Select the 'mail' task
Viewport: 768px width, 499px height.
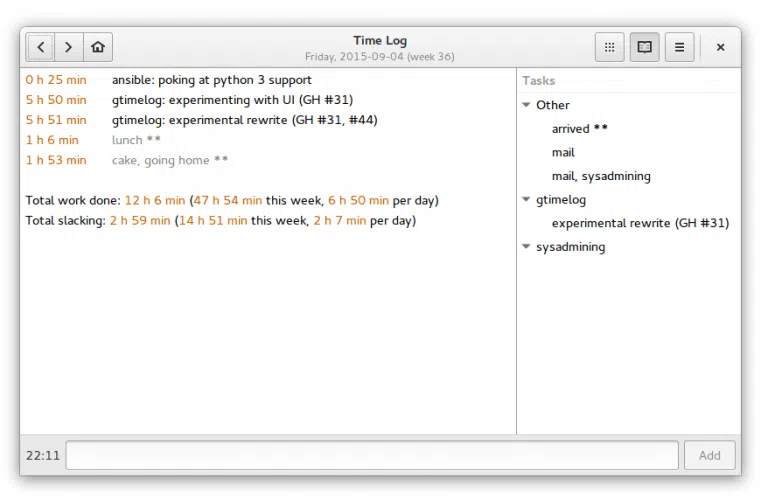(x=563, y=152)
